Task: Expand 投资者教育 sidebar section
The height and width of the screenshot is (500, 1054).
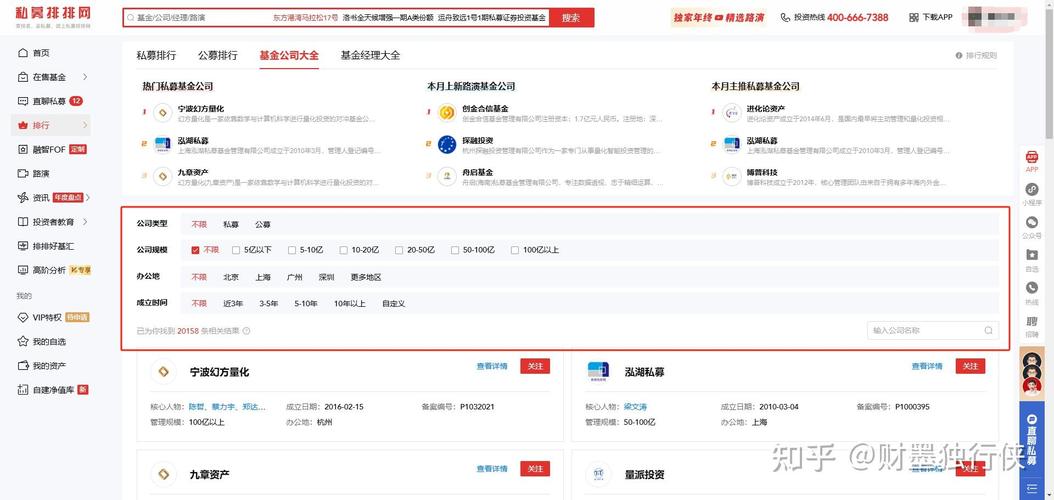Action: (x=85, y=222)
